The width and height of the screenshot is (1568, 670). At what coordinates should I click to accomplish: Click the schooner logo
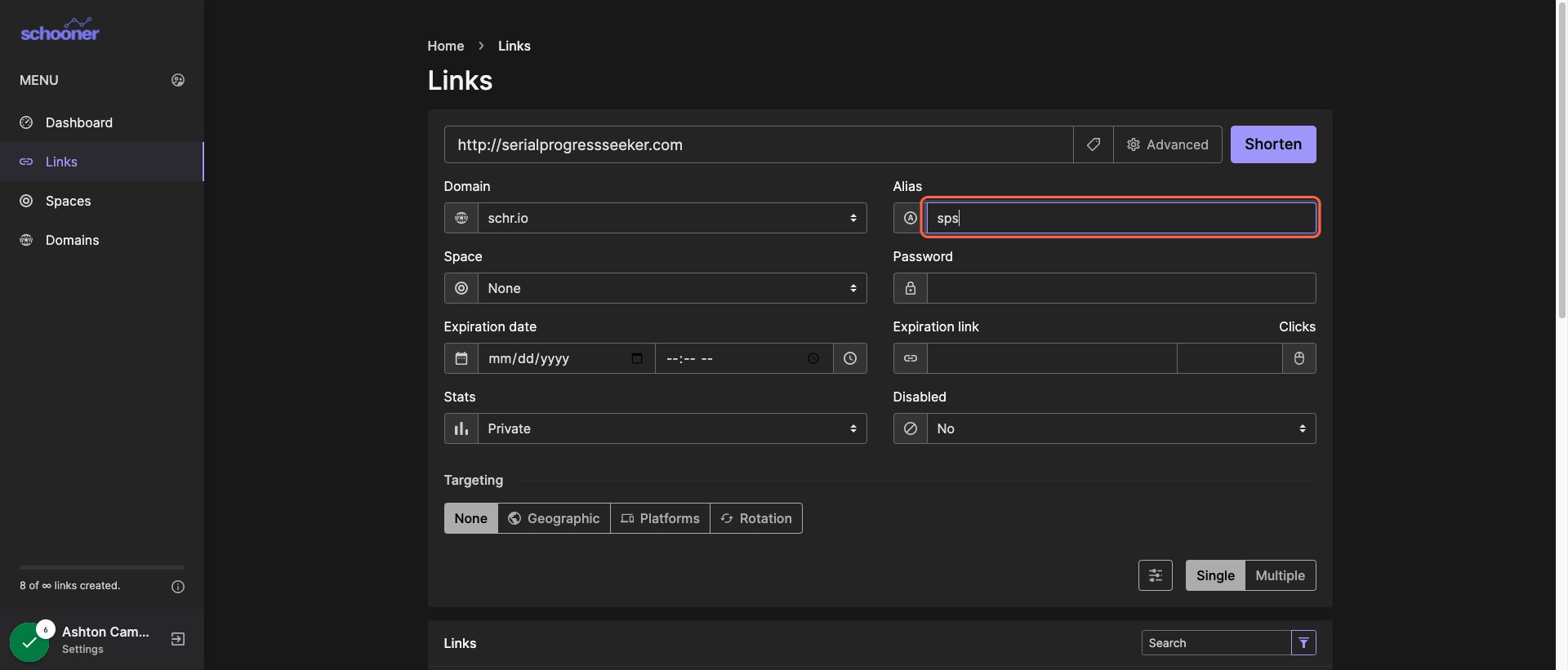(60, 30)
